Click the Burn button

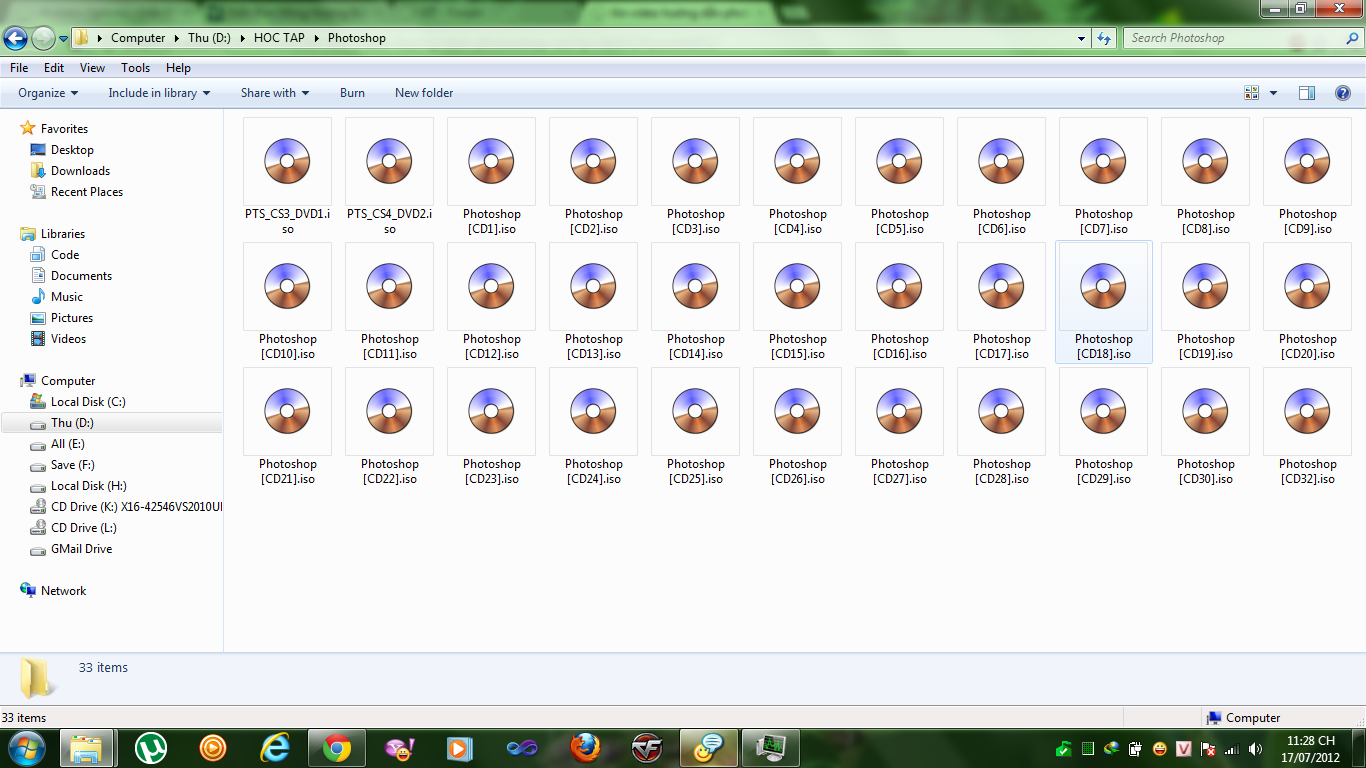tap(352, 93)
